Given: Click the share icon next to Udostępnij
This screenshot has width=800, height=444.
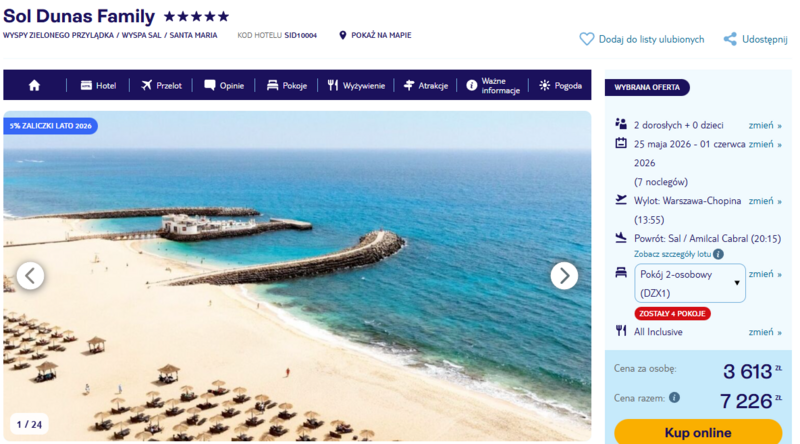Looking at the screenshot, I should tap(730, 39).
